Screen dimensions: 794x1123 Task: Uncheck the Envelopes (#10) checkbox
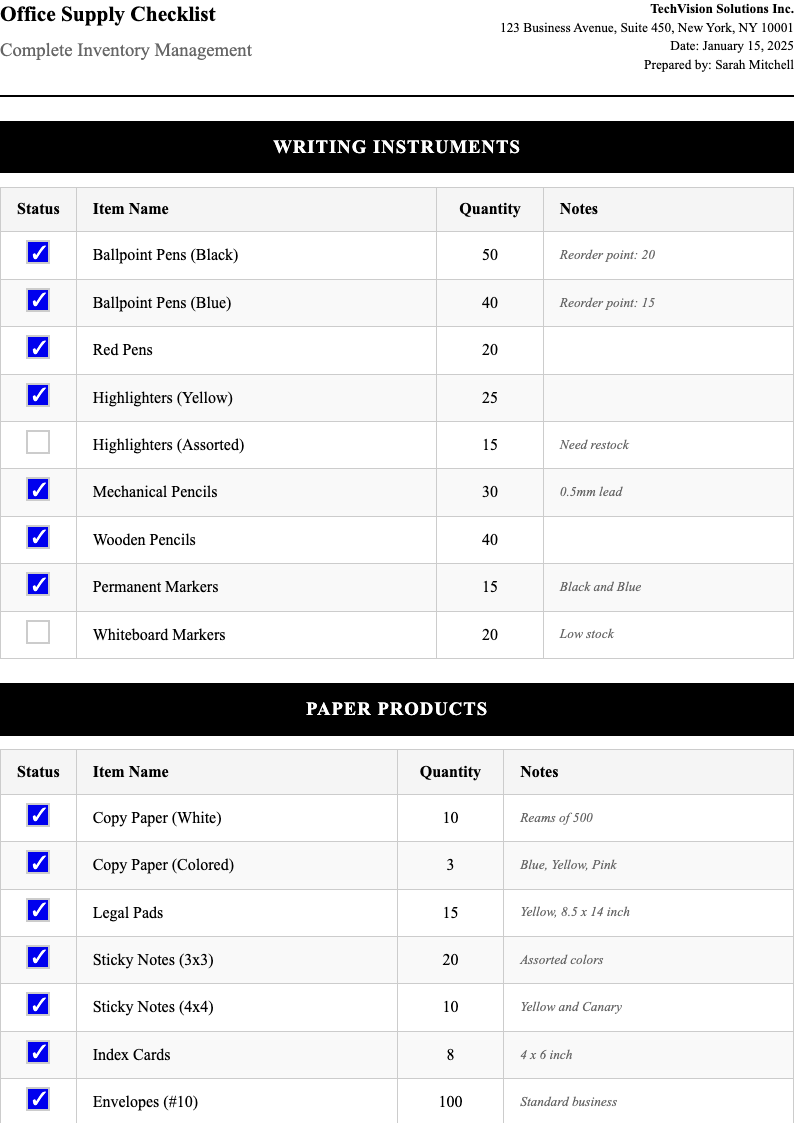point(38,1099)
